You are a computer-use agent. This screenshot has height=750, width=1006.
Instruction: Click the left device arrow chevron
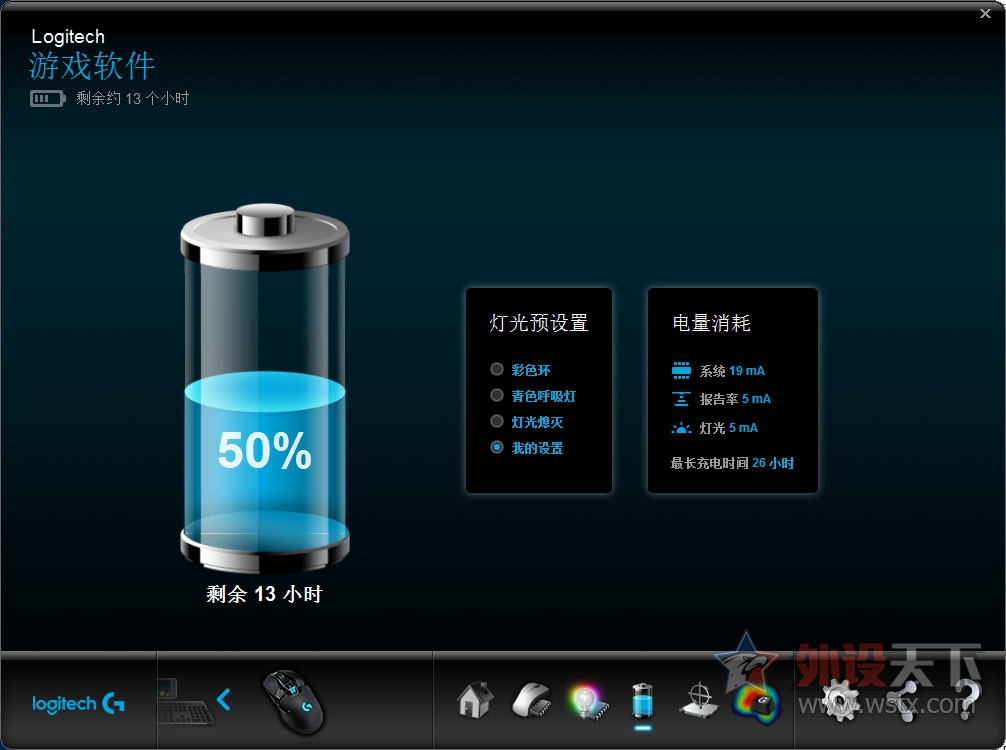pyautogui.click(x=223, y=699)
